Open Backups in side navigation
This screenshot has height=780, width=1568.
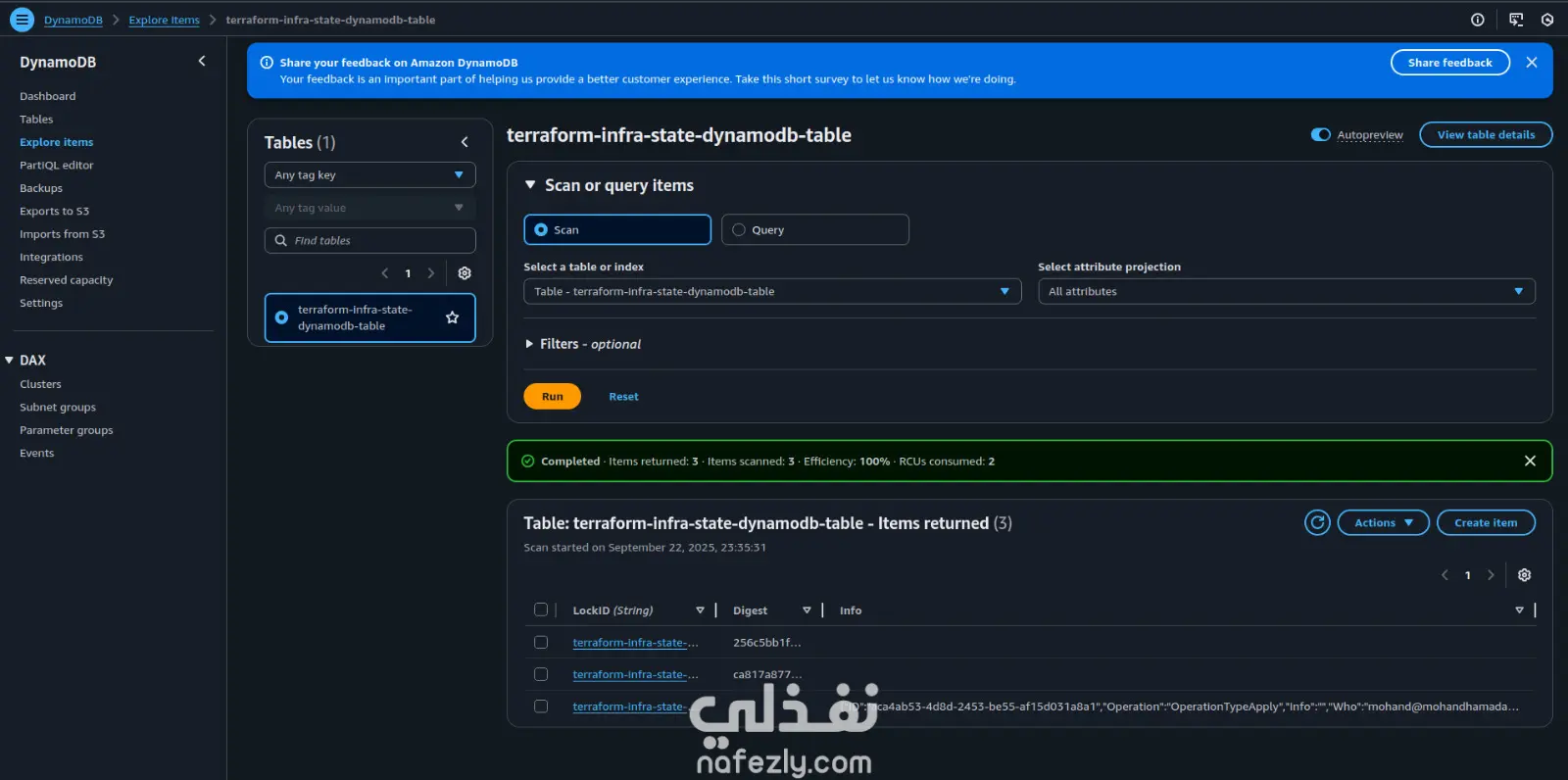click(x=41, y=188)
